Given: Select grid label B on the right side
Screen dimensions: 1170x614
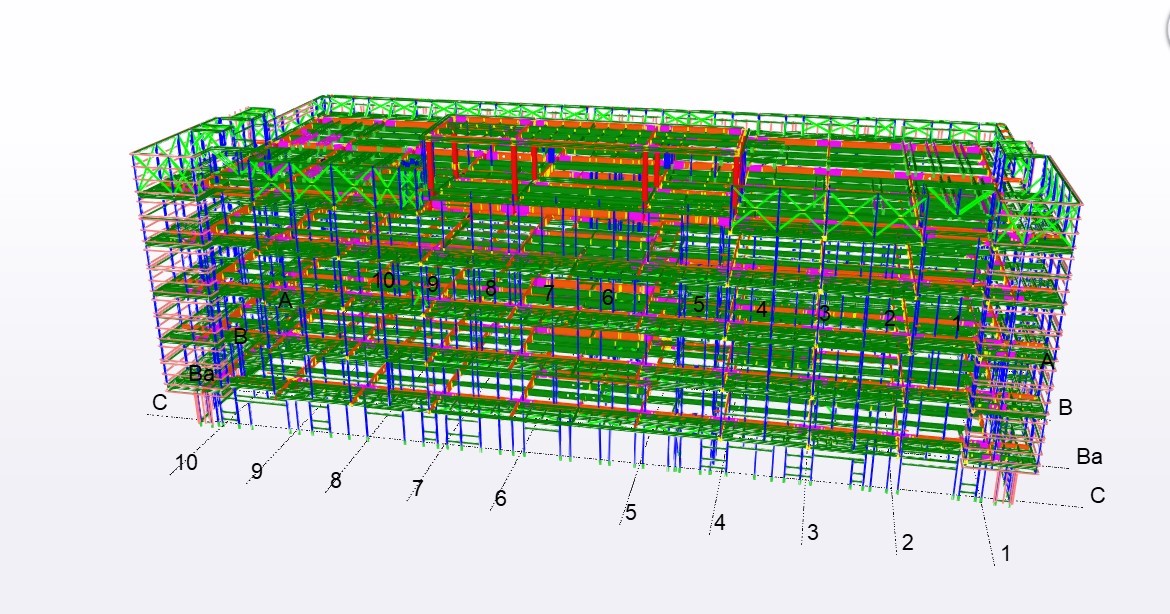Looking at the screenshot, I should point(1065,408).
